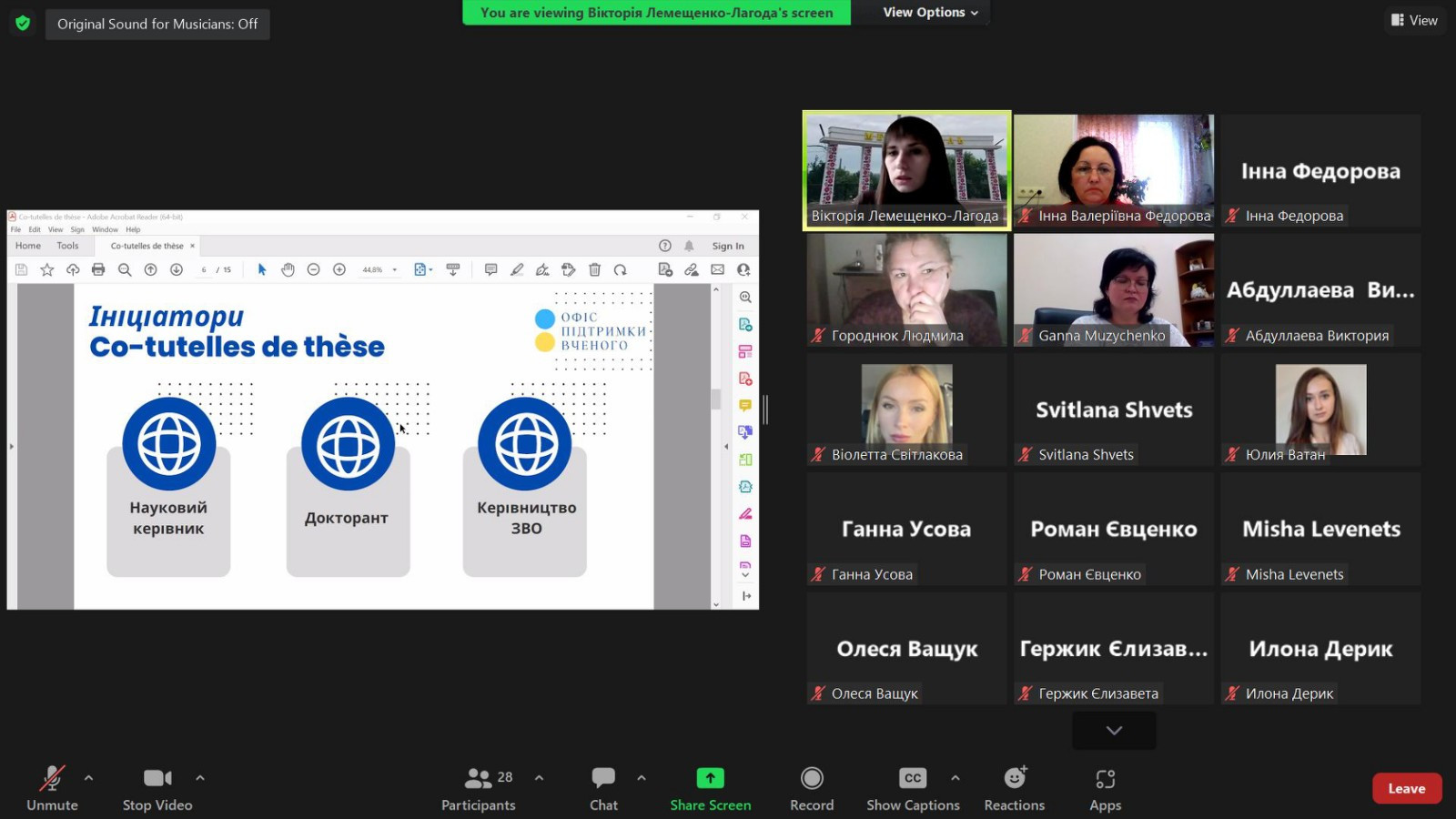Click the green encryption shield icon
The image size is (1456, 819).
point(23,24)
